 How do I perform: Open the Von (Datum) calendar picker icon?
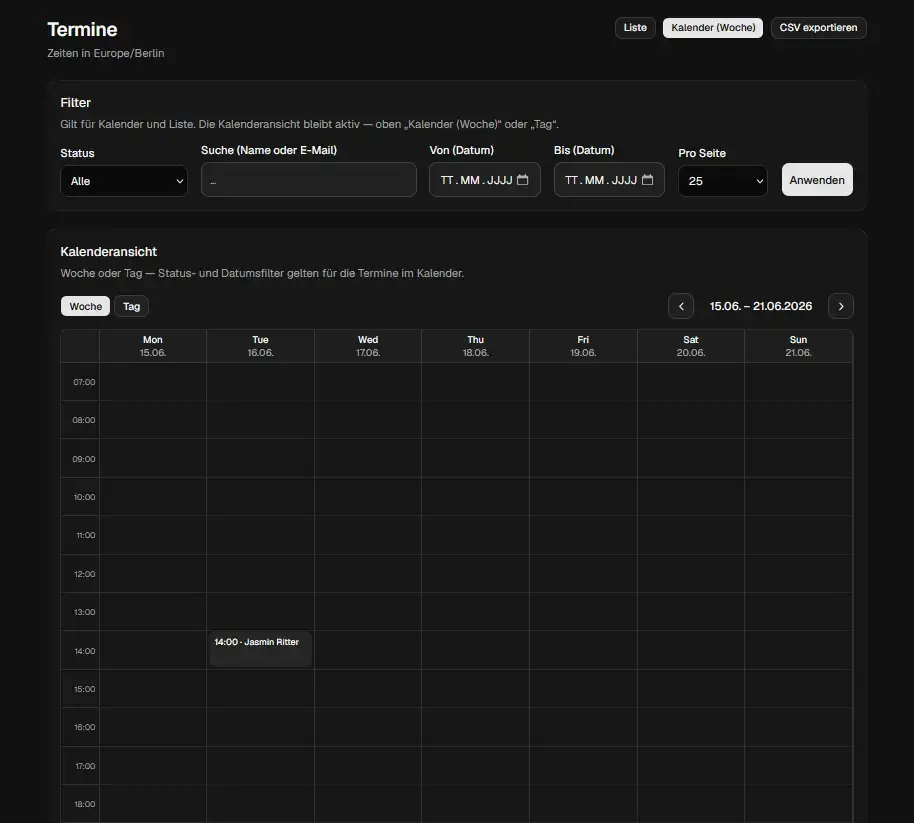click(x=522, y=180)
